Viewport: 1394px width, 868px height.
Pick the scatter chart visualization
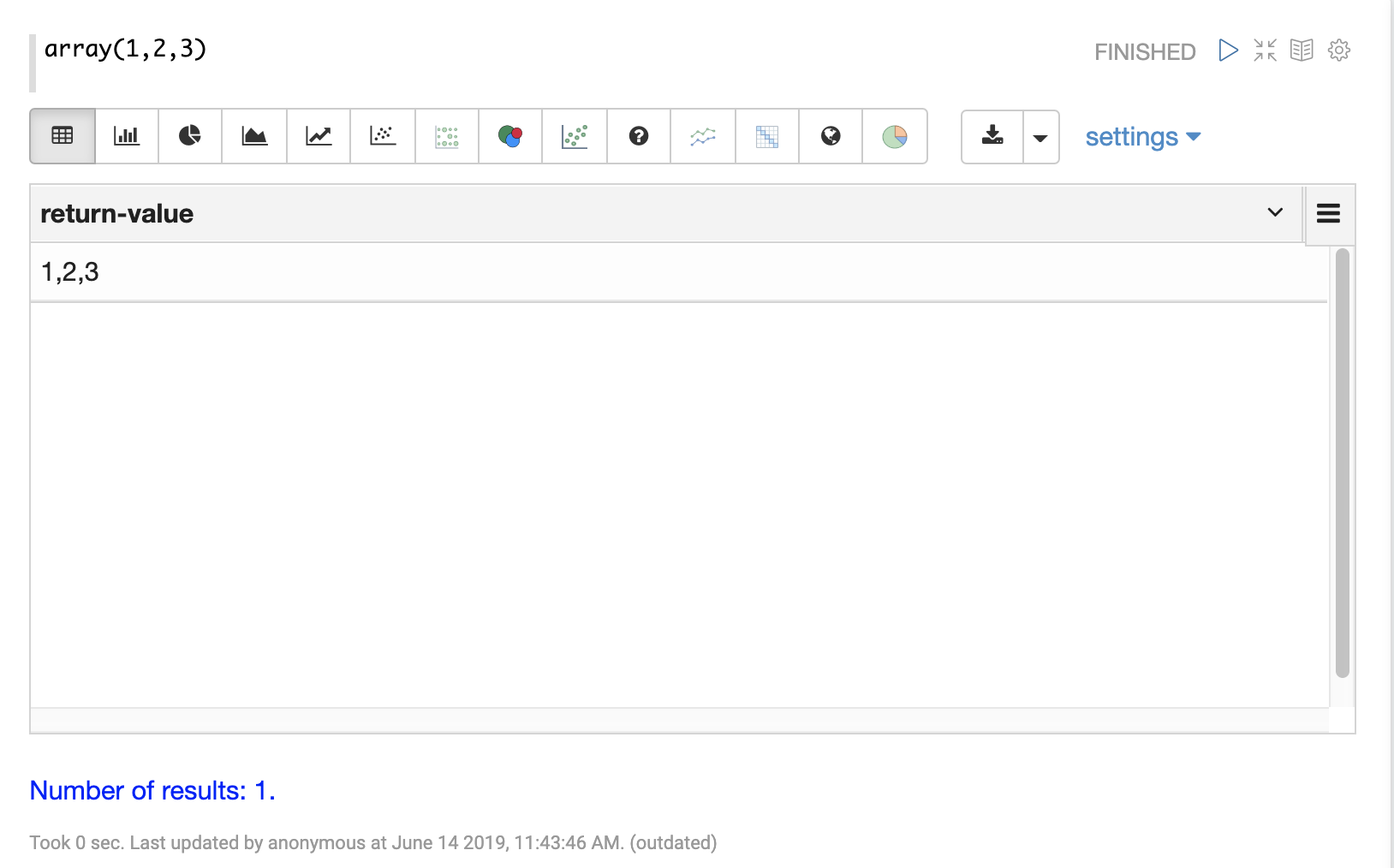383,136
